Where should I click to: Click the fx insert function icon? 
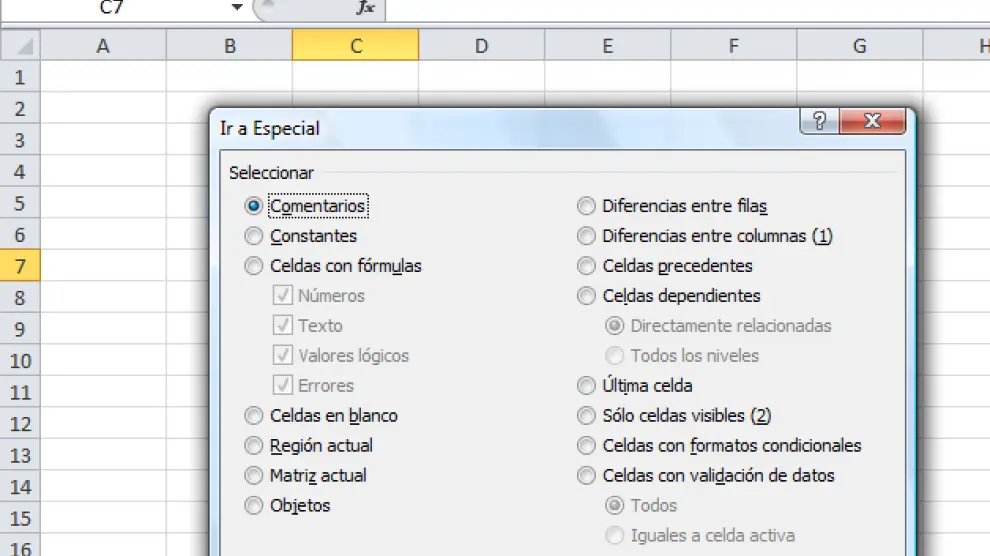366,8
